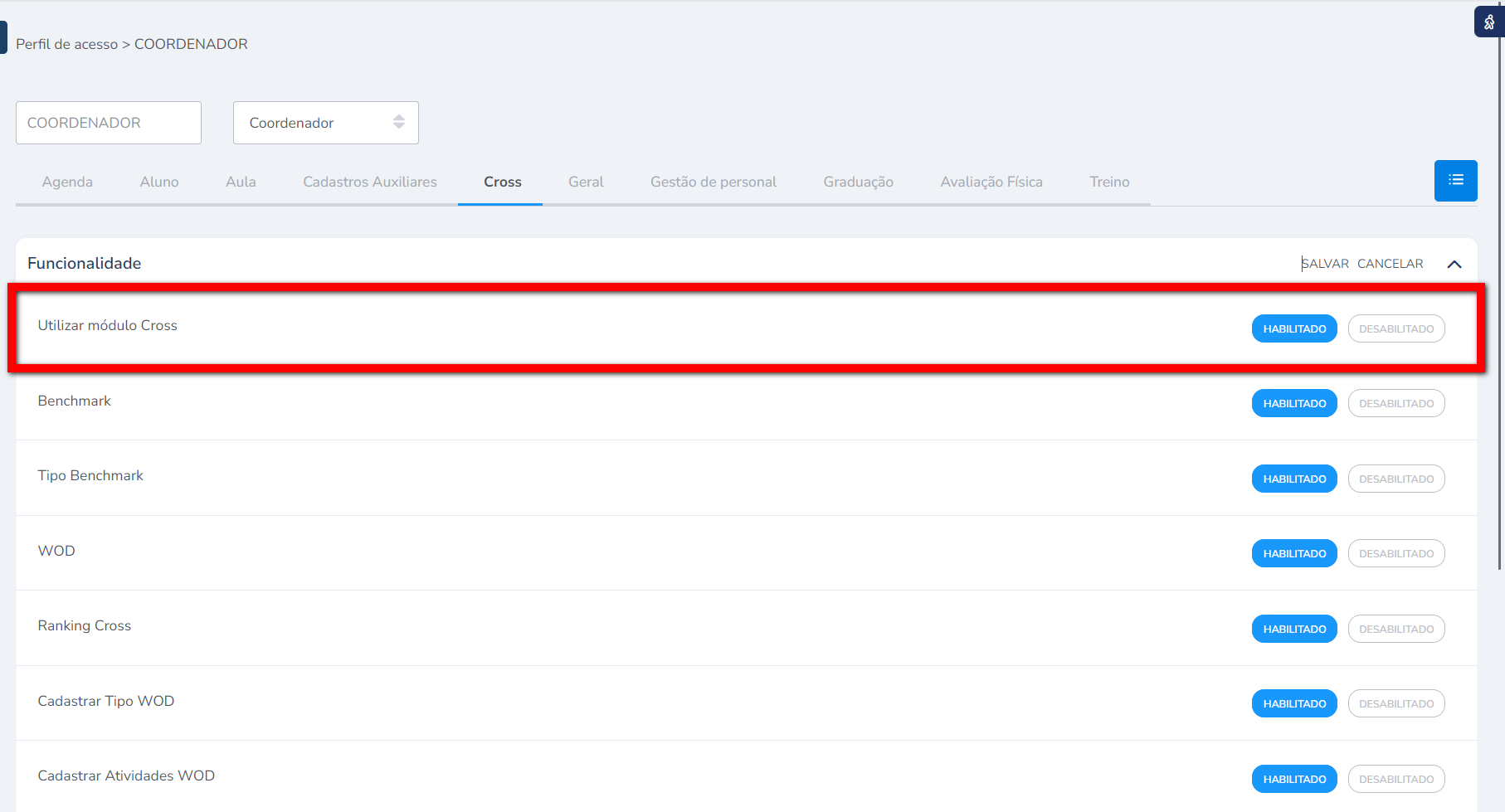Screen dimensions: 1505x812
Task: Switch to the Agenda tab
Action: coord(67,182)
